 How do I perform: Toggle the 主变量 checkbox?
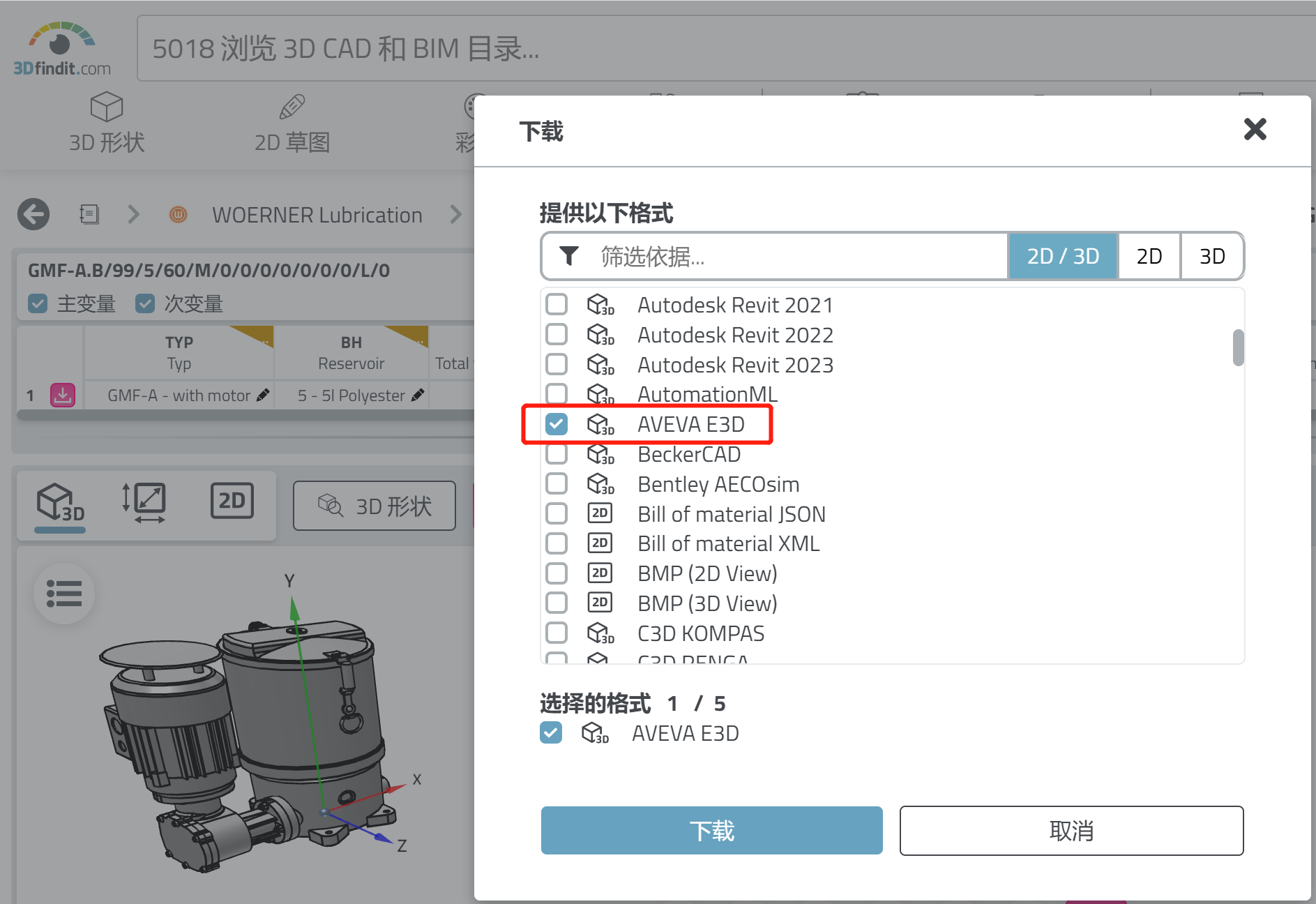(38, 303)
